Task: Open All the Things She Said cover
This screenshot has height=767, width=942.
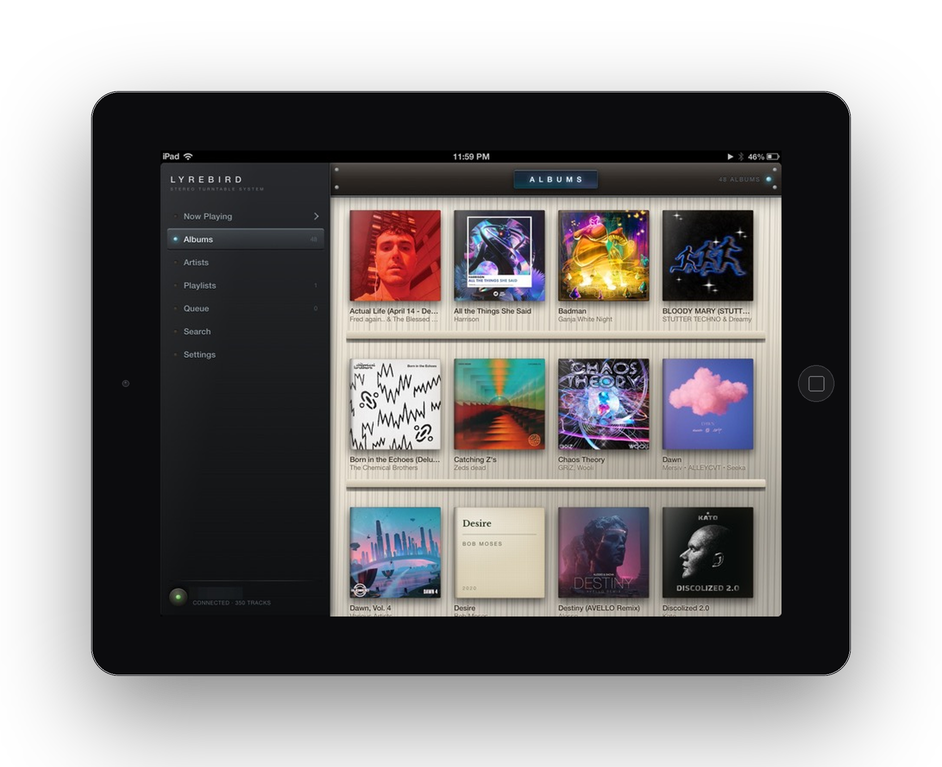Action: point(499,255)
